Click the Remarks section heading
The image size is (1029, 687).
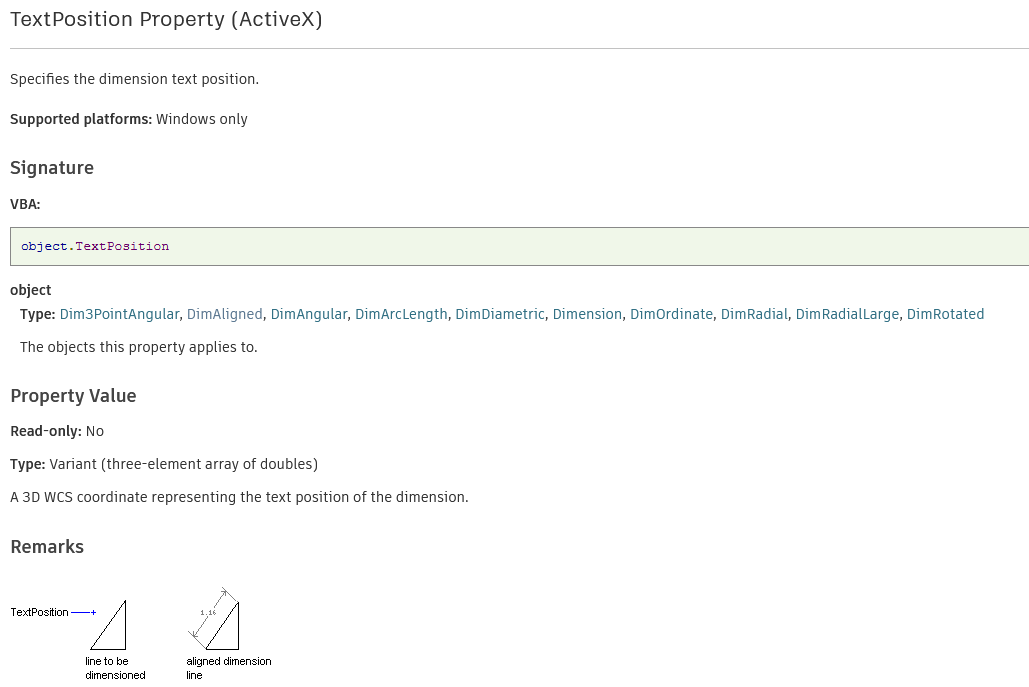tap(47, 547)
